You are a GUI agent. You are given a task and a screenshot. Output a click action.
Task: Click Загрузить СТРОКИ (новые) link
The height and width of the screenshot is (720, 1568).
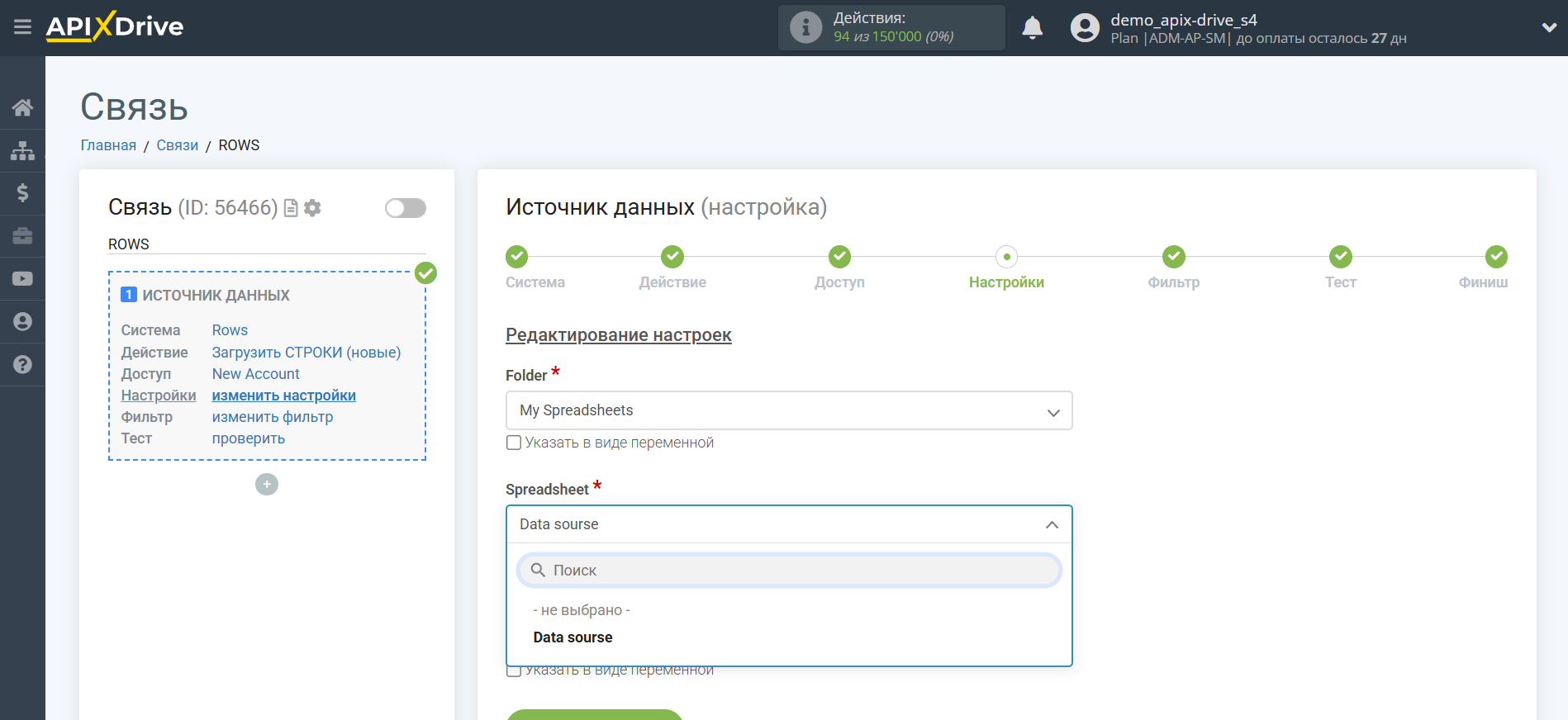[306, 353]
